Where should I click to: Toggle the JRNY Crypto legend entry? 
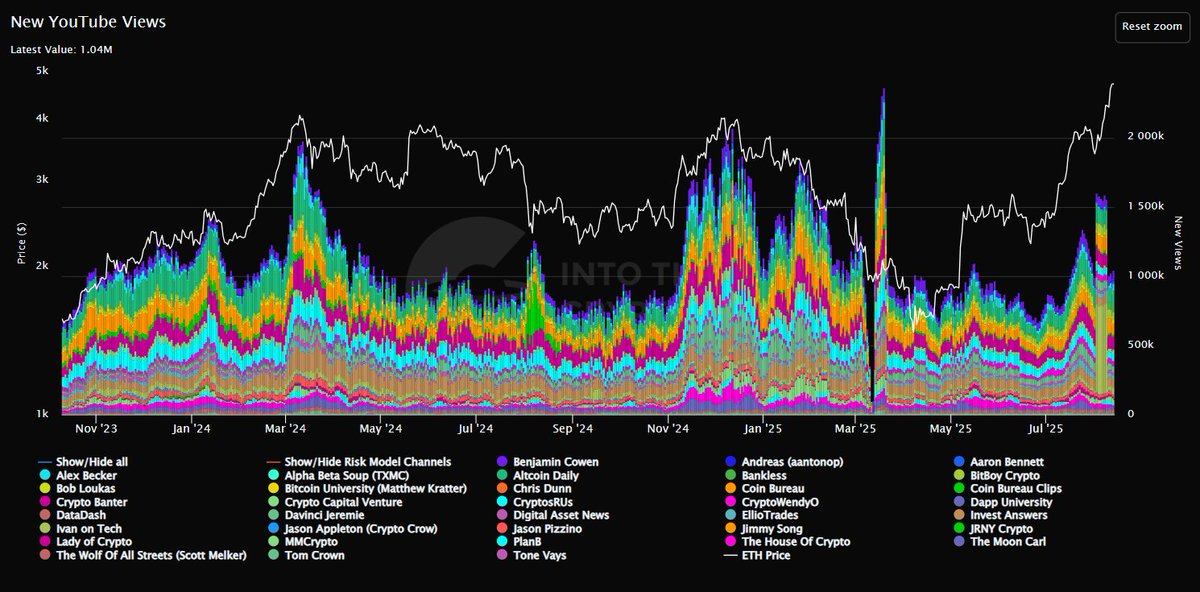(994, 528)
